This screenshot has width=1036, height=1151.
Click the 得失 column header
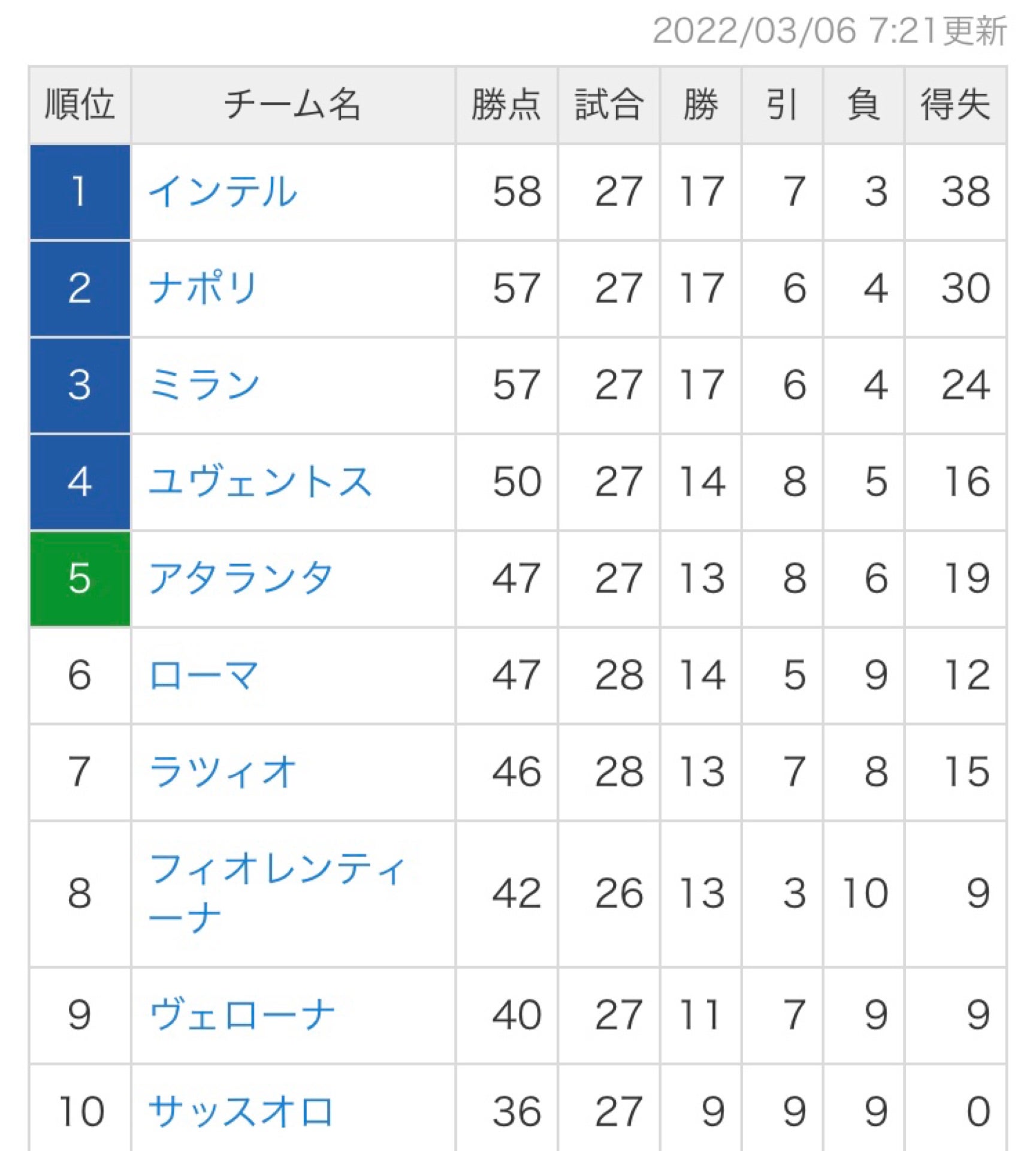(x=955, y=105)
